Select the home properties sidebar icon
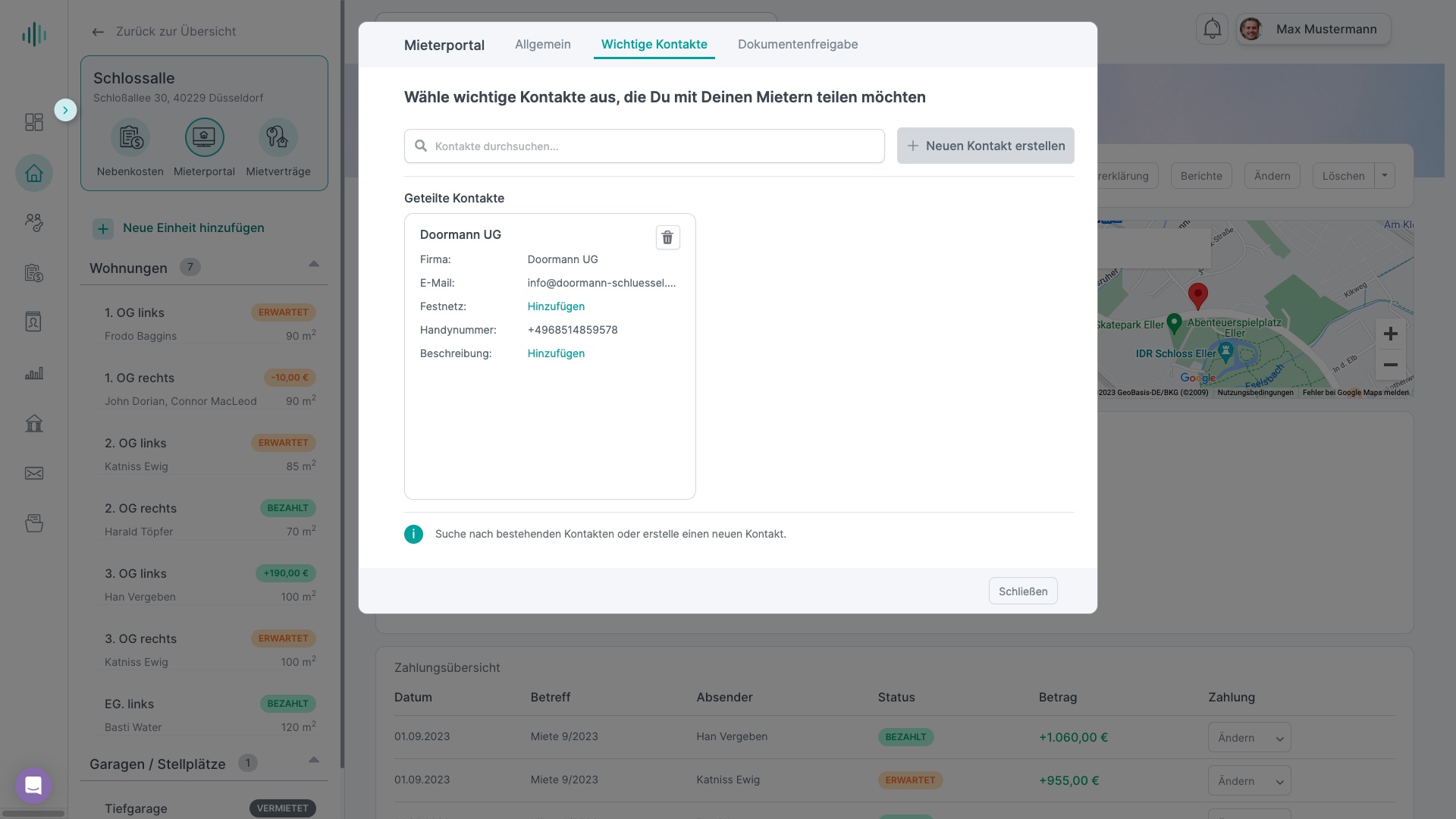Screen dimensions: 1456x819 34,174
